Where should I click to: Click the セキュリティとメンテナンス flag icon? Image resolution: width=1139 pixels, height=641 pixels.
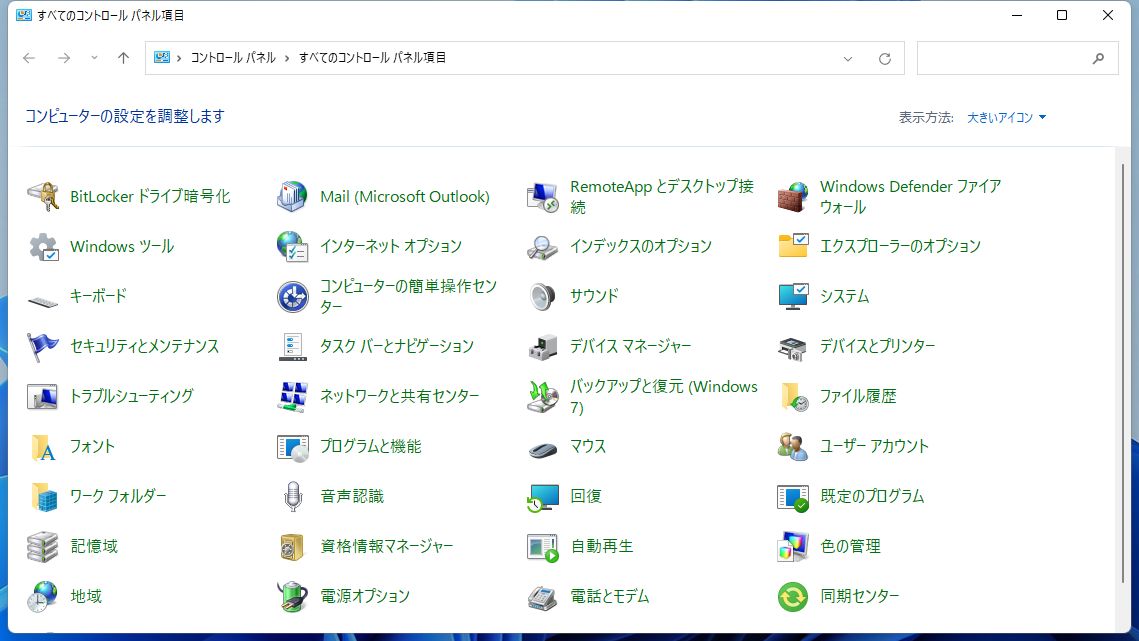43,346
